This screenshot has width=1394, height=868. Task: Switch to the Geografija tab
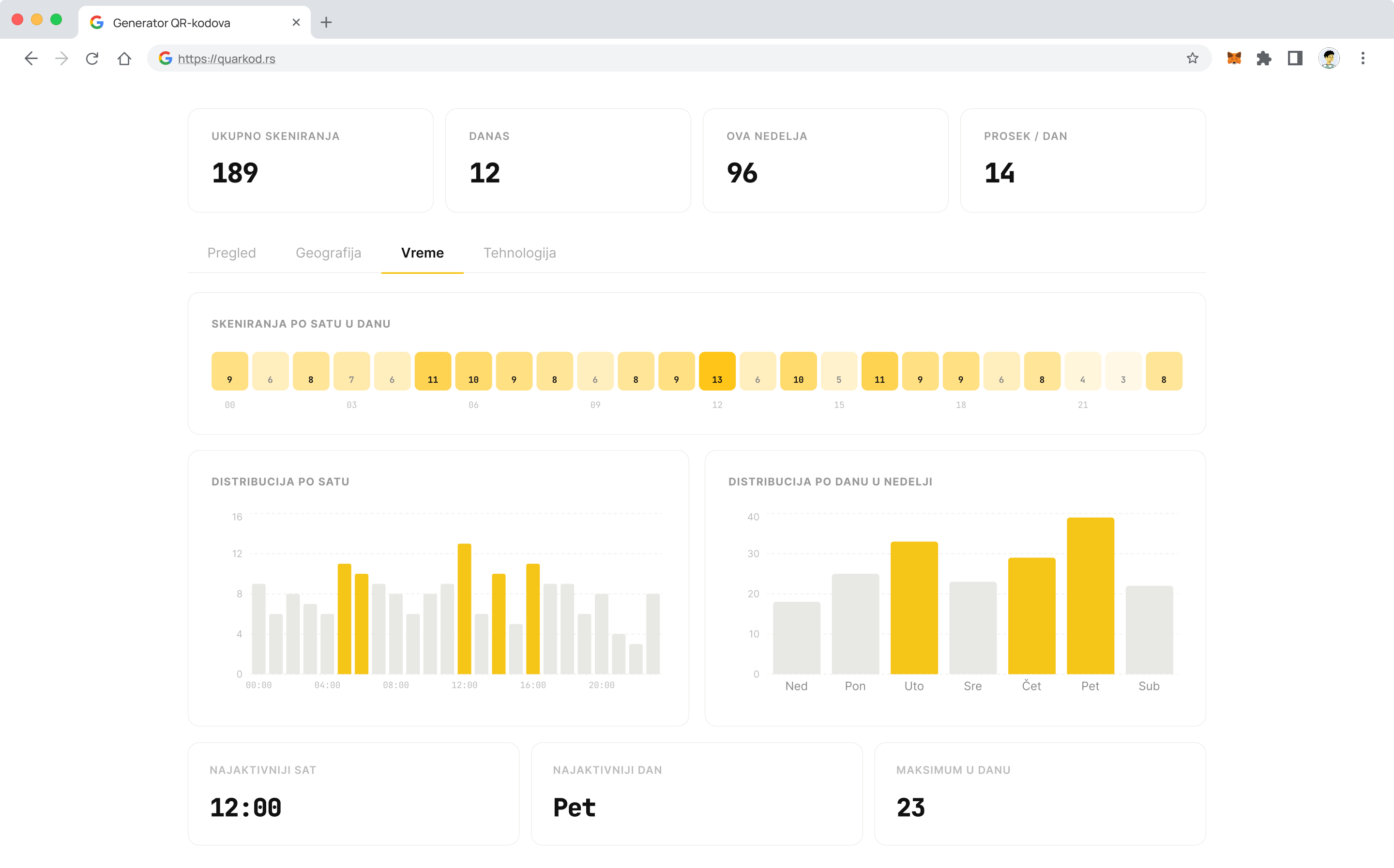click(328, 253)
